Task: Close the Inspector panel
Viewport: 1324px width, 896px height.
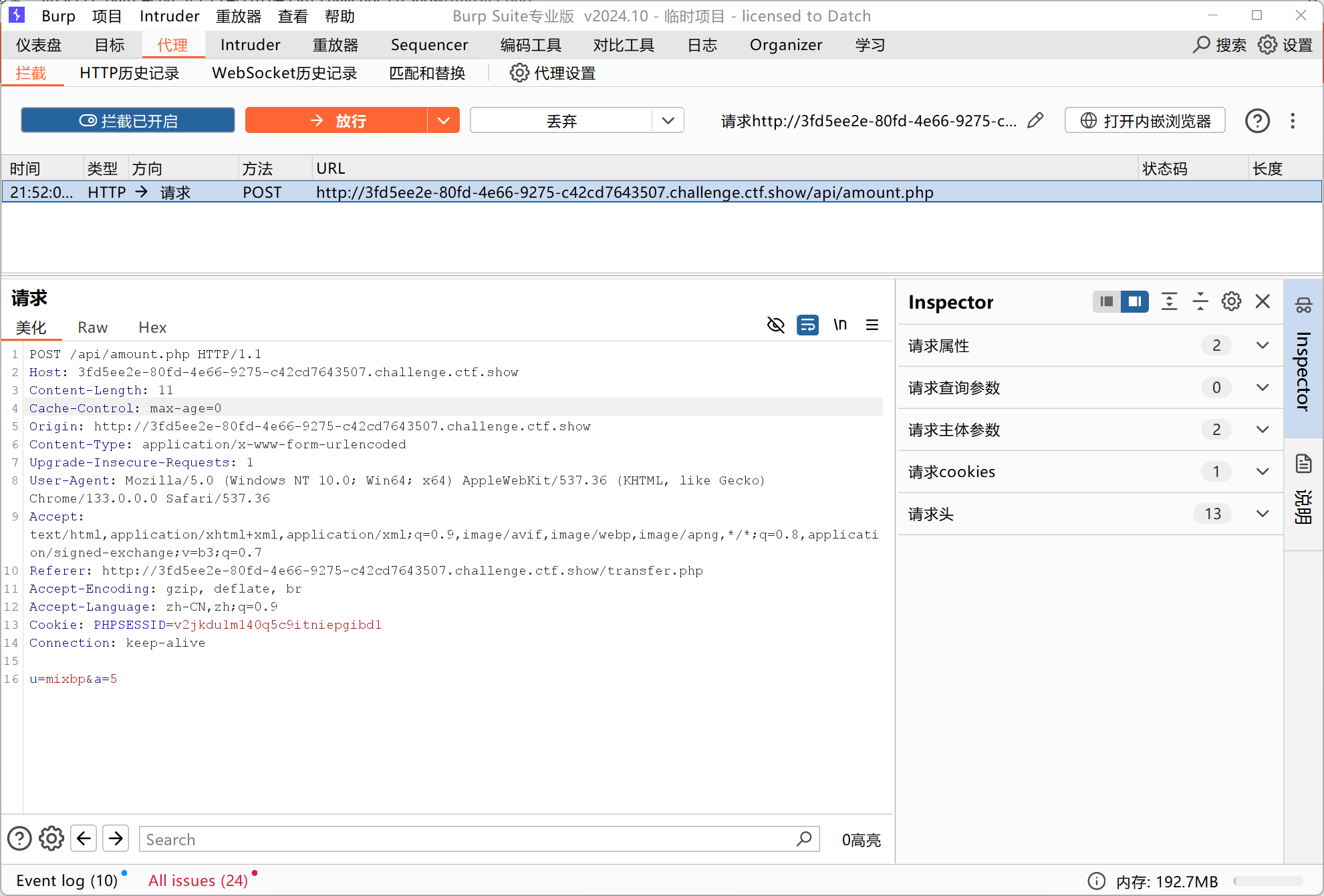Action: (x=1263, y=301)
